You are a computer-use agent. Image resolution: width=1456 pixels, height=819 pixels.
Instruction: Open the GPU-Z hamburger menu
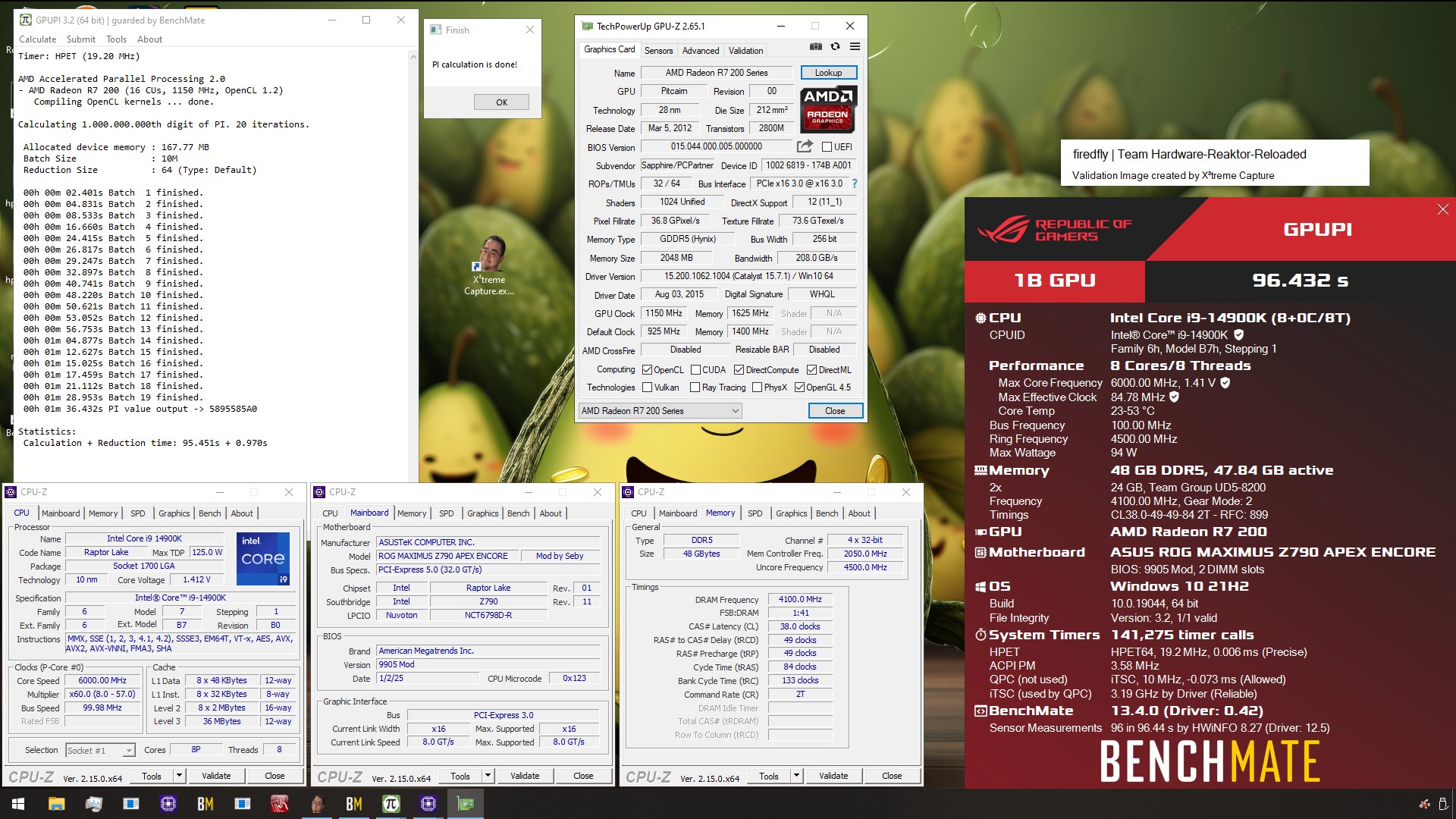855,46
